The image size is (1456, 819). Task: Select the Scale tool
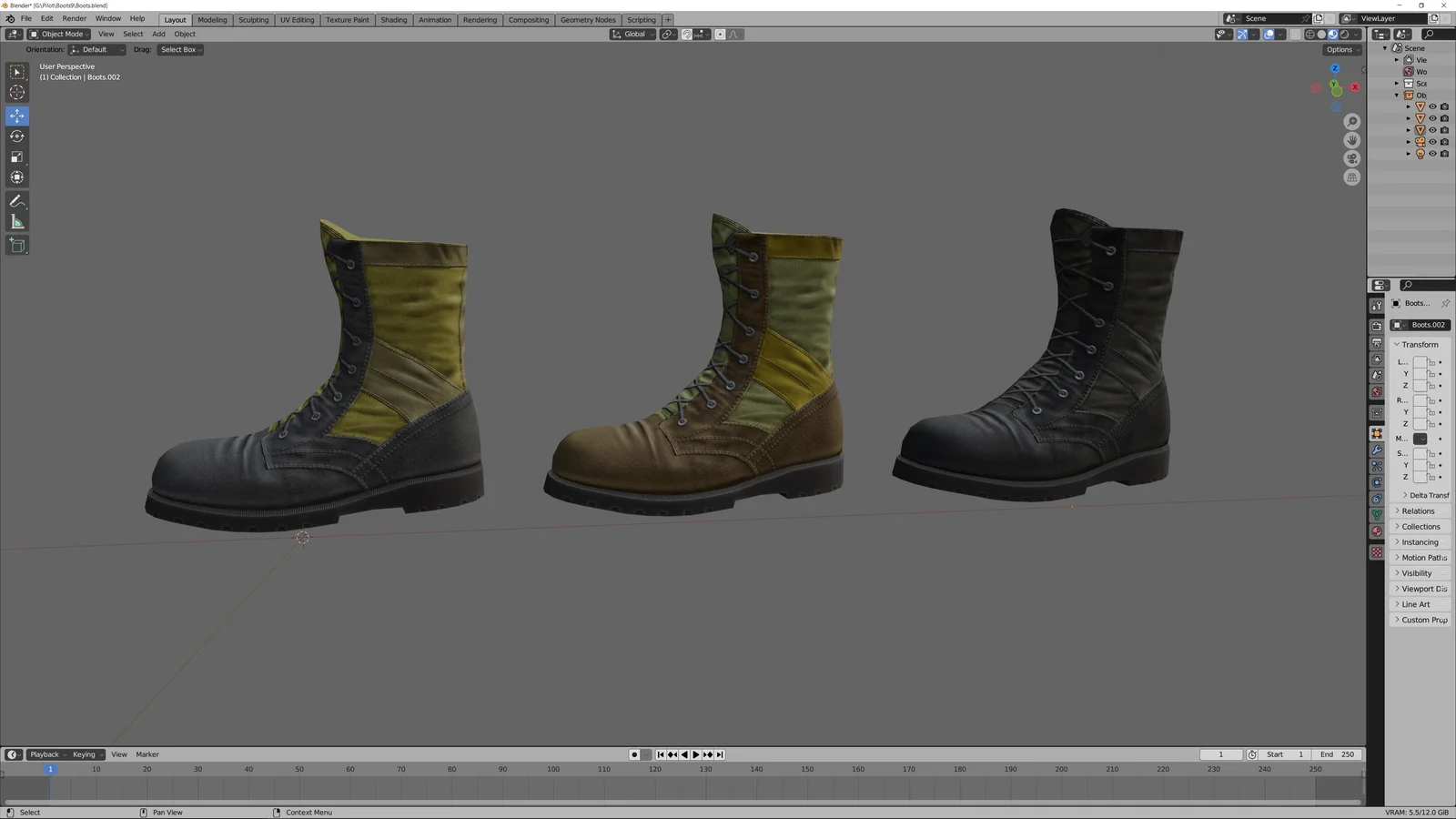pos(16,156)
